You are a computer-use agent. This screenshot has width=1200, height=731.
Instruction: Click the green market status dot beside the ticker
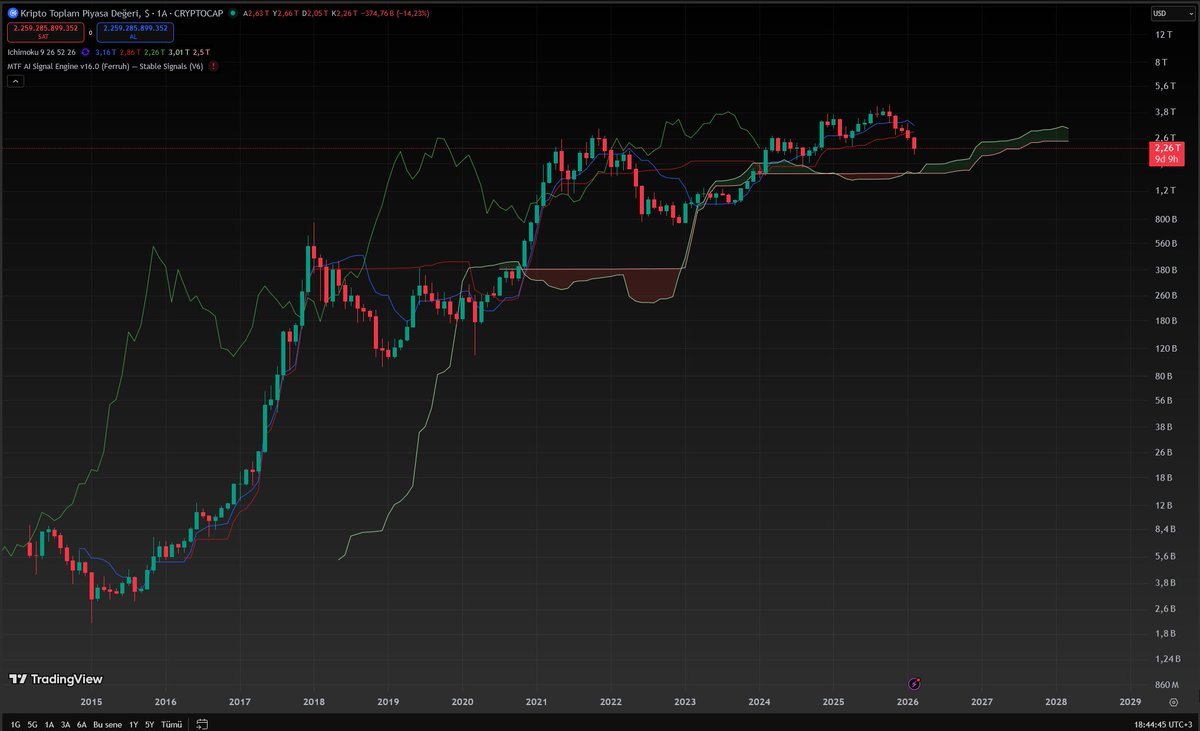tap(233, 13)
